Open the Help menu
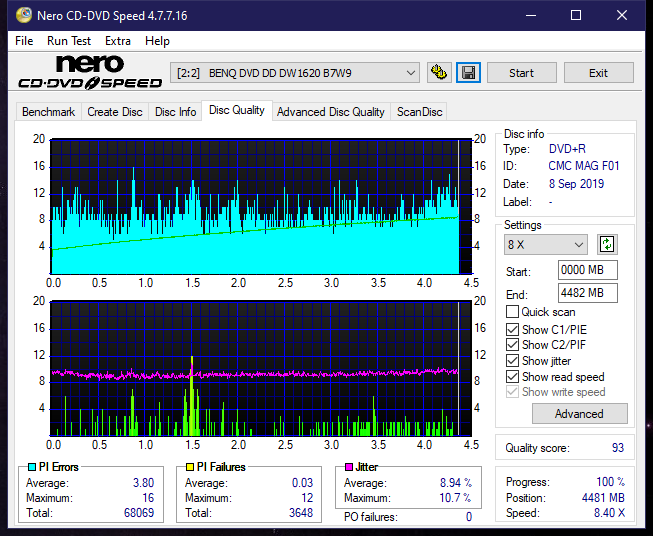The height and width of the screenshot is (536, 653). point(157,41)
